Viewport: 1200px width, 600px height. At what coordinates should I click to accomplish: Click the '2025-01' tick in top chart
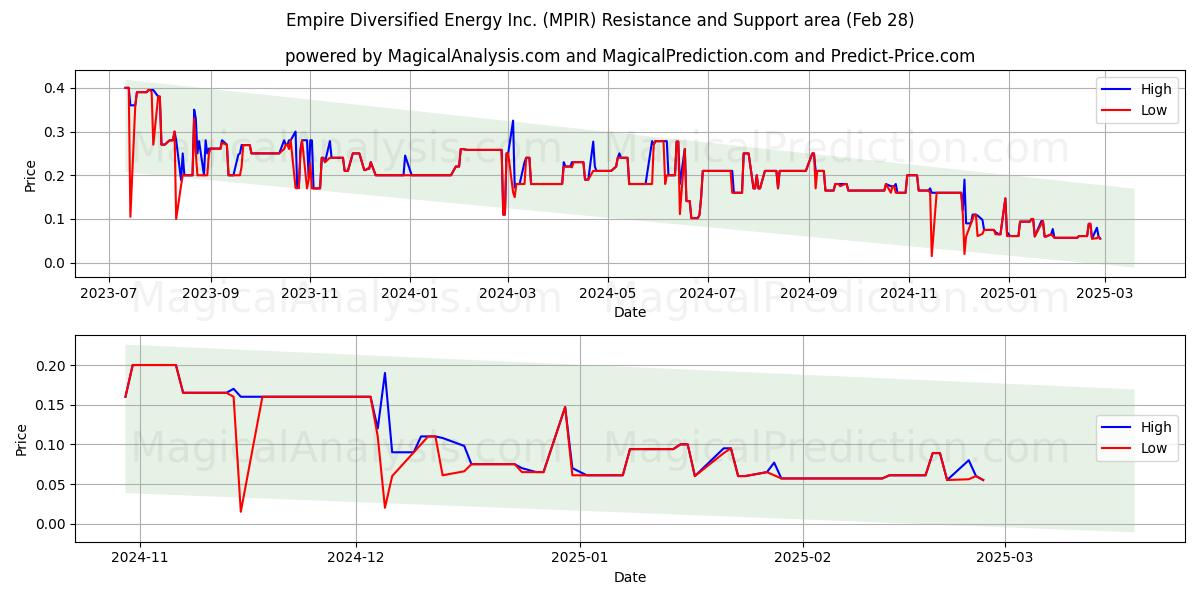coord(1008,295)
